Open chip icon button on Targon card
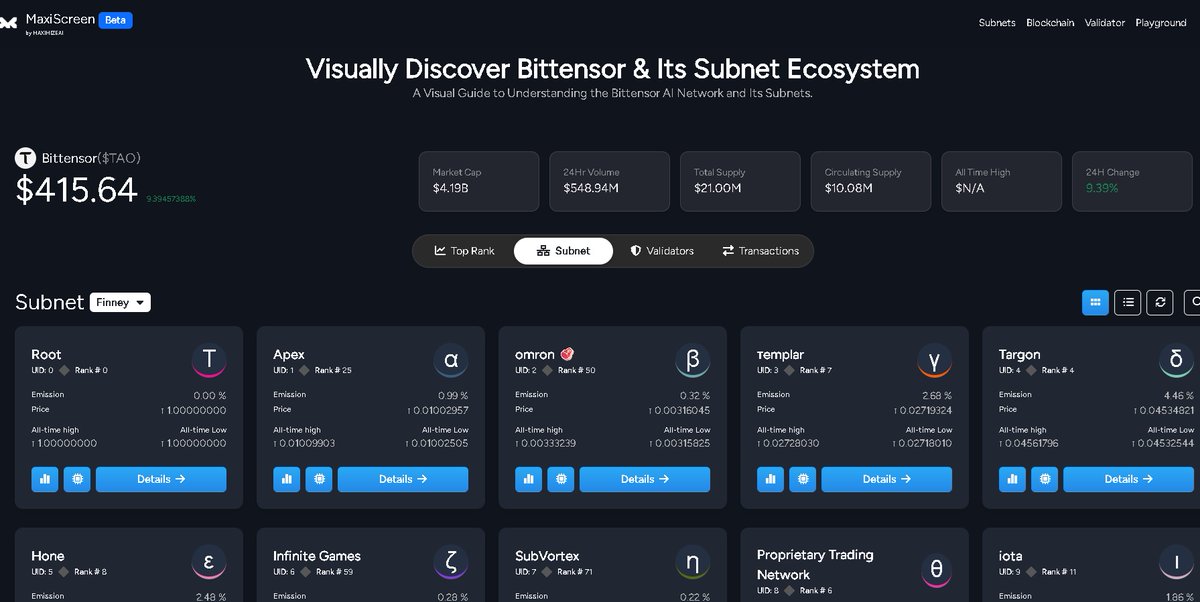The height and width of the screenshot is (602, 1200). pyautogui.click(x=1045, y=479)
